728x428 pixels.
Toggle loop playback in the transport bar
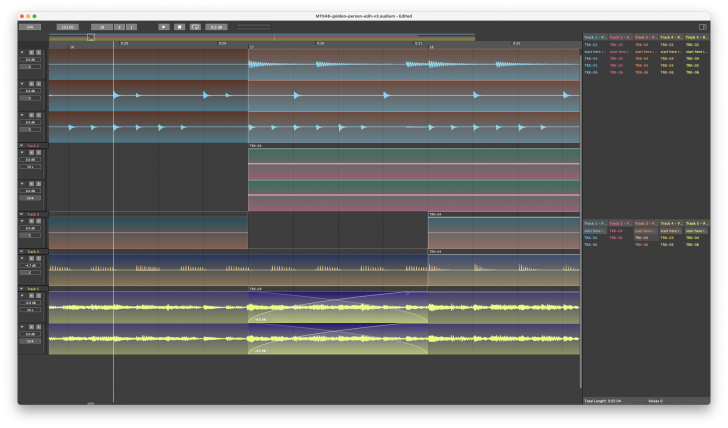pyautogui.click(x=195, y=27)
